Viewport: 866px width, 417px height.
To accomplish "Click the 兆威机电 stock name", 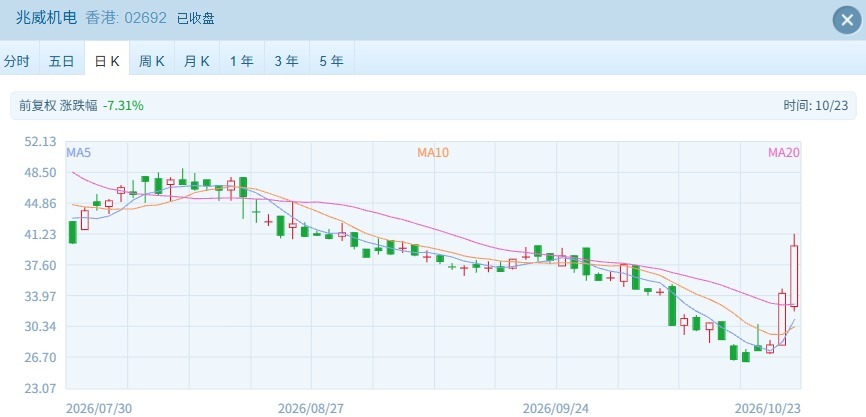I will coord(46,18).
